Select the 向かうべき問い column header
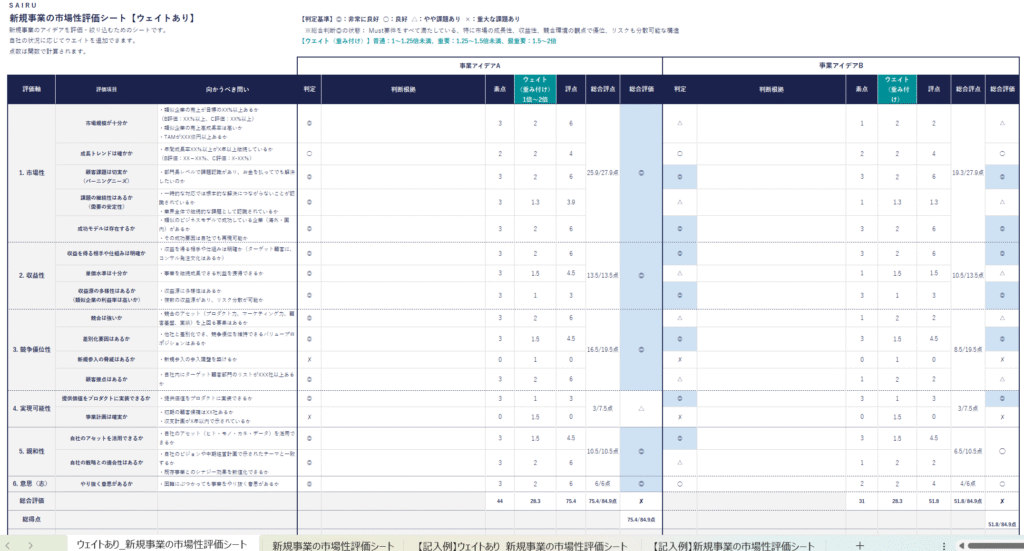 pos(226,89)
